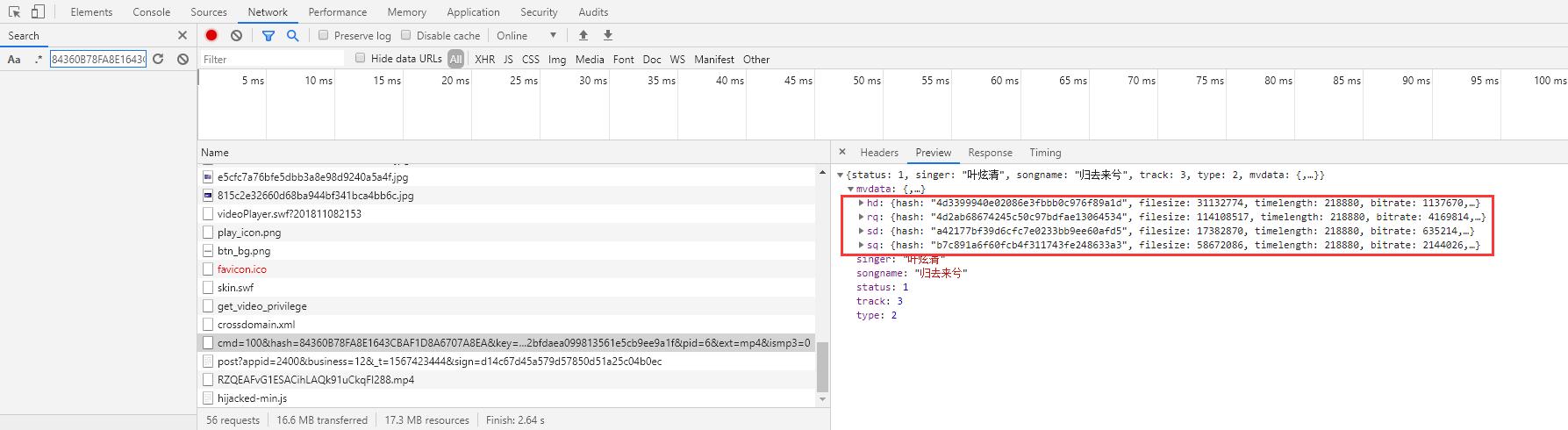Stop recording network log with red button
The image size is (1568, 430).
coord(211,35)
